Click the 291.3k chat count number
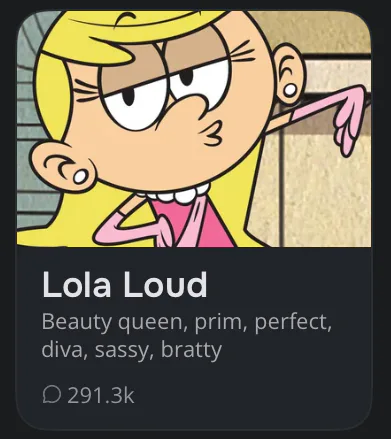Viewport: 391px width, 439px height. [101, 395]
